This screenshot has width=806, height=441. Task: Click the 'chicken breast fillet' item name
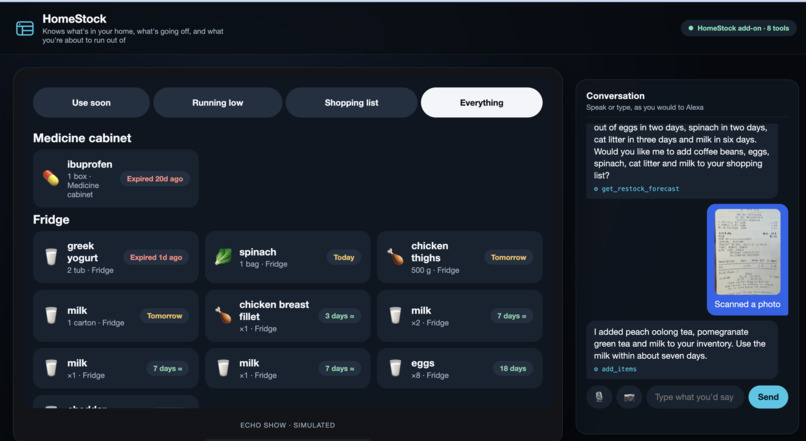[274, 310]
